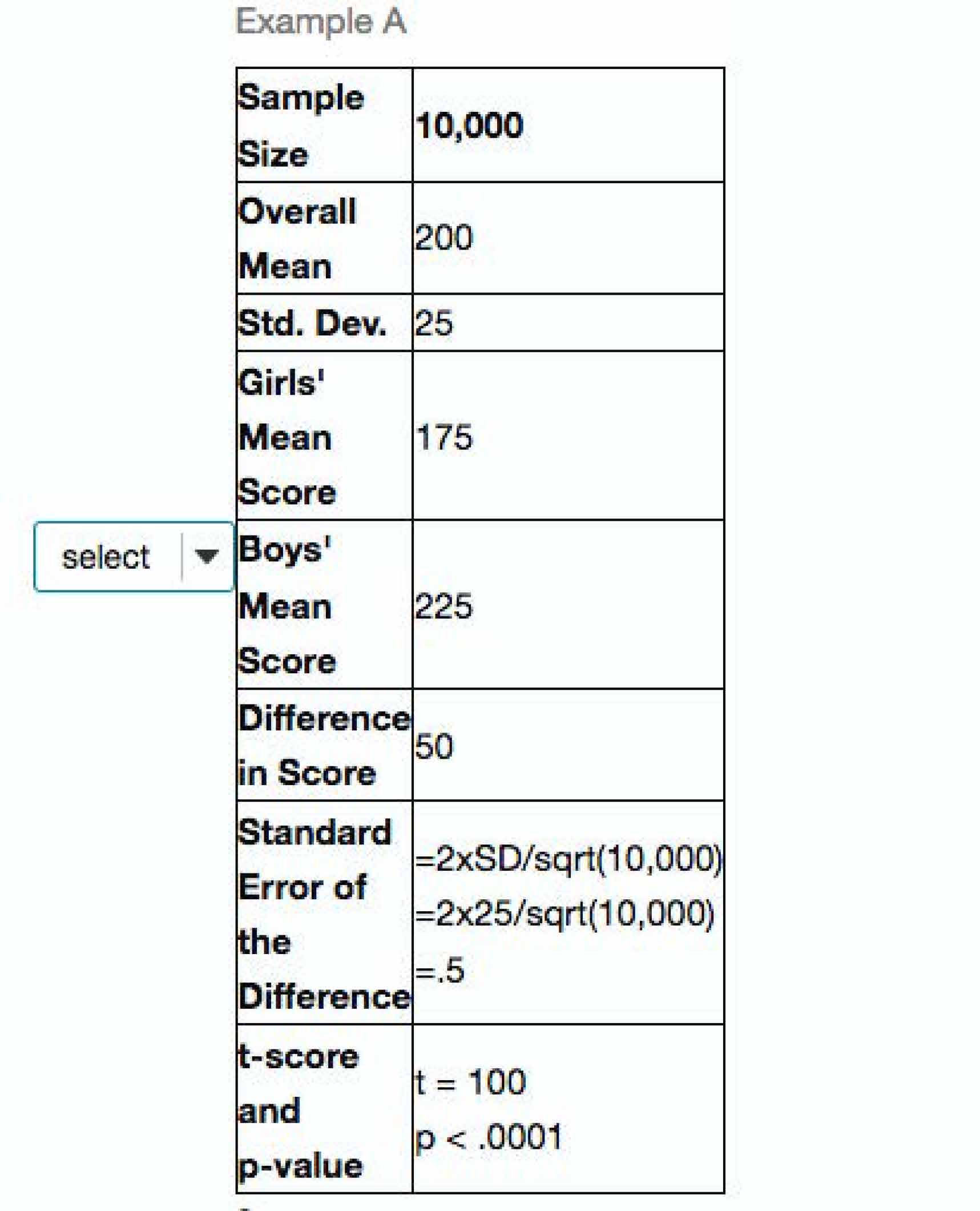Click the overall mean value 200
The image size is (980, 1211).
[444, 238]
